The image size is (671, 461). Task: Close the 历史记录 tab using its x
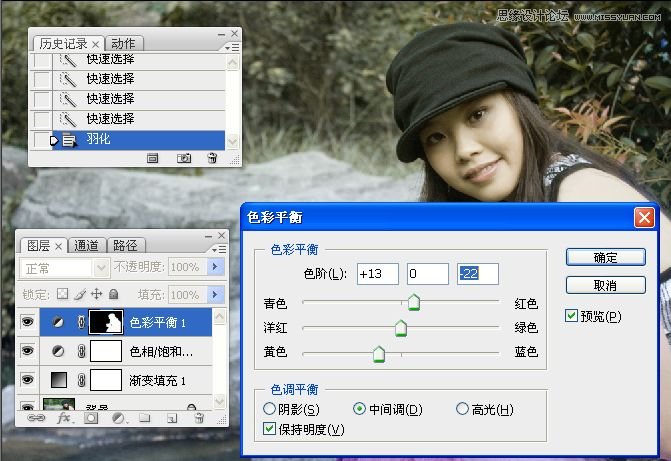[95, 44]
